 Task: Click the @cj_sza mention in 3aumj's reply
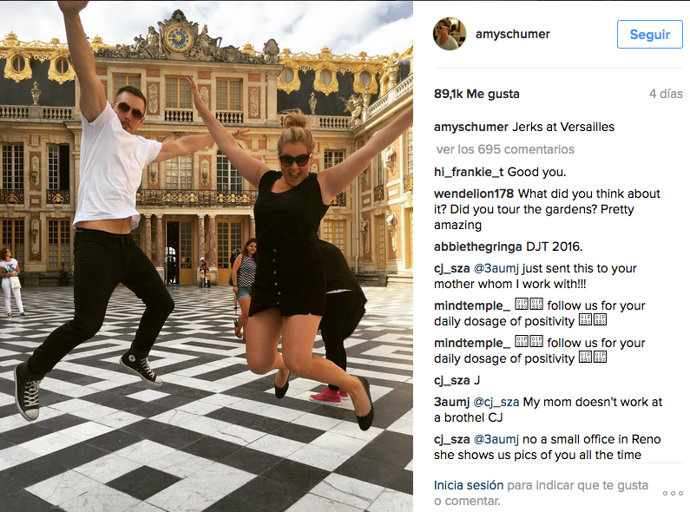point(496,402)
